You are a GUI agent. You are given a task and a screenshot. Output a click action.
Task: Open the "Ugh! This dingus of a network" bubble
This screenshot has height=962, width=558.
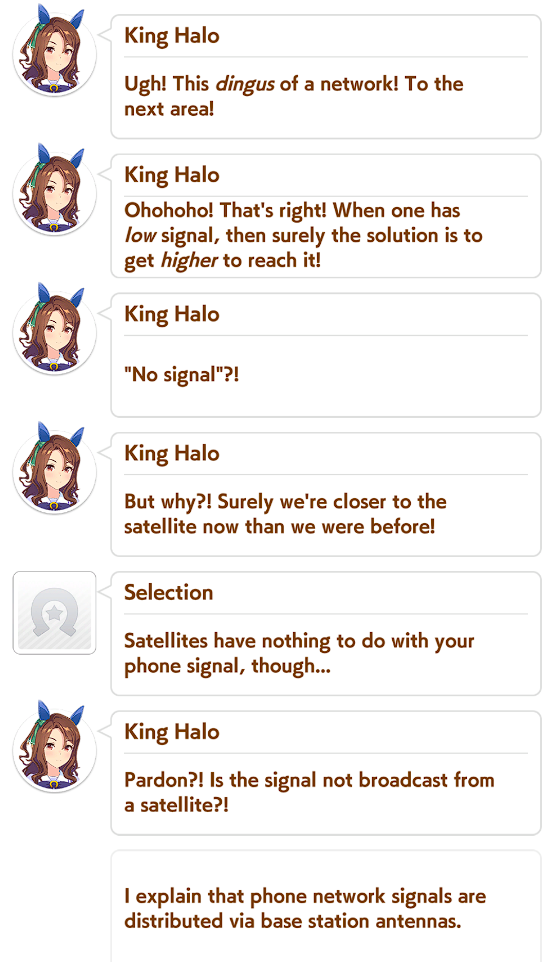point(326,77)
